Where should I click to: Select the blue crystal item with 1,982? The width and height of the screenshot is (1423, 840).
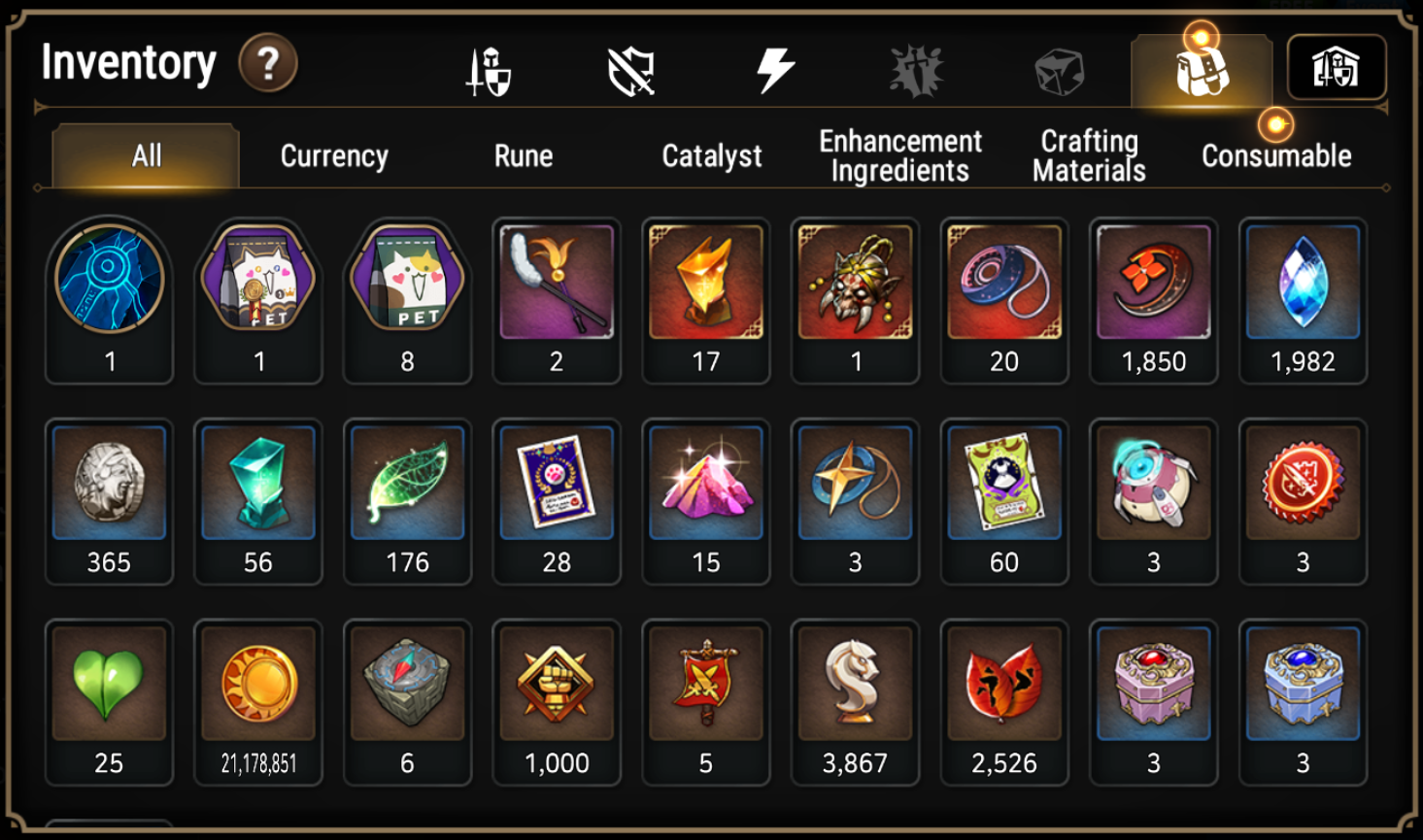tap(1304, 301)
